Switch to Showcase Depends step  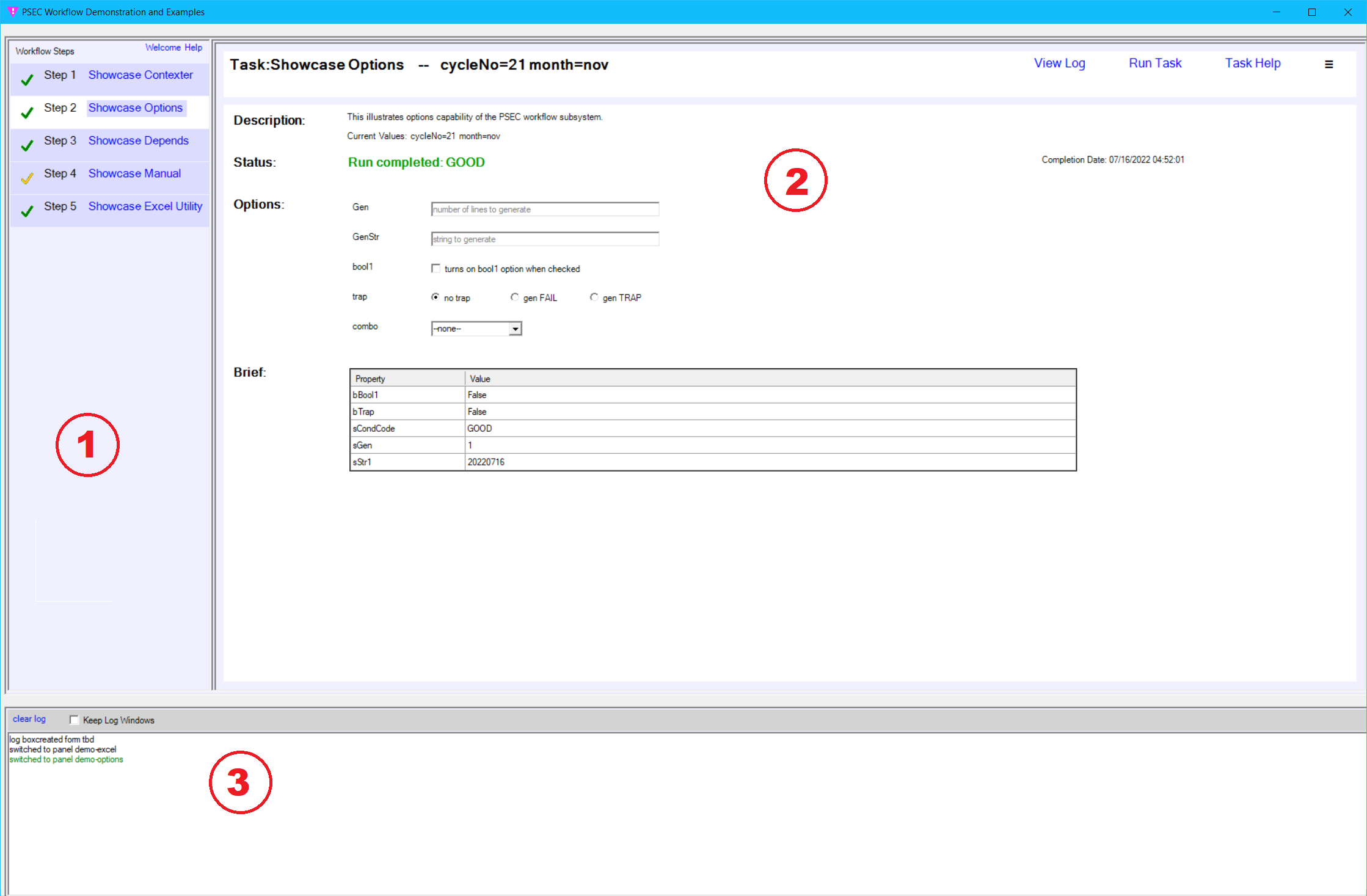tap(138, 140)
